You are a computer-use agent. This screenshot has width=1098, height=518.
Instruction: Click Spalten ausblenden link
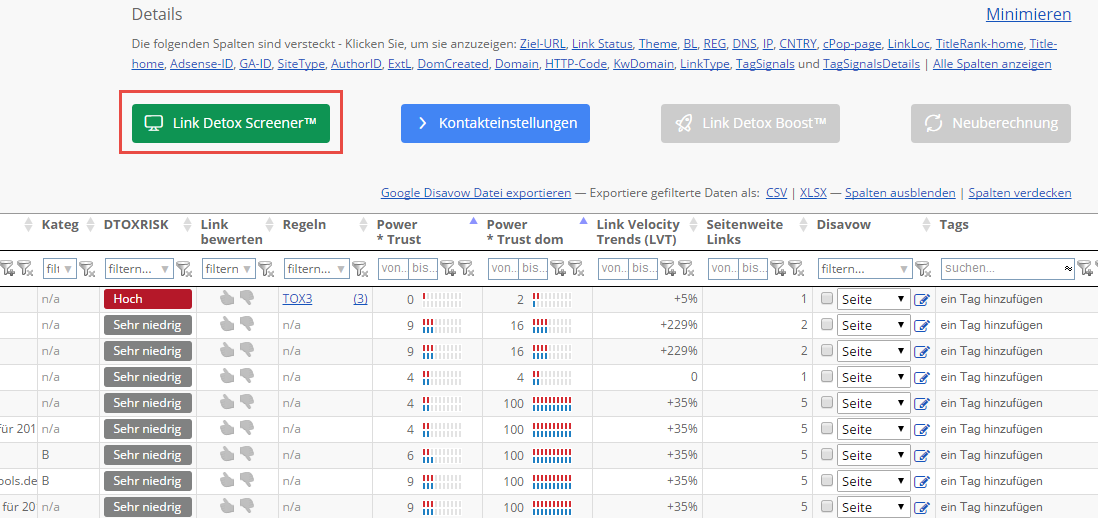[x=900, y=192]
